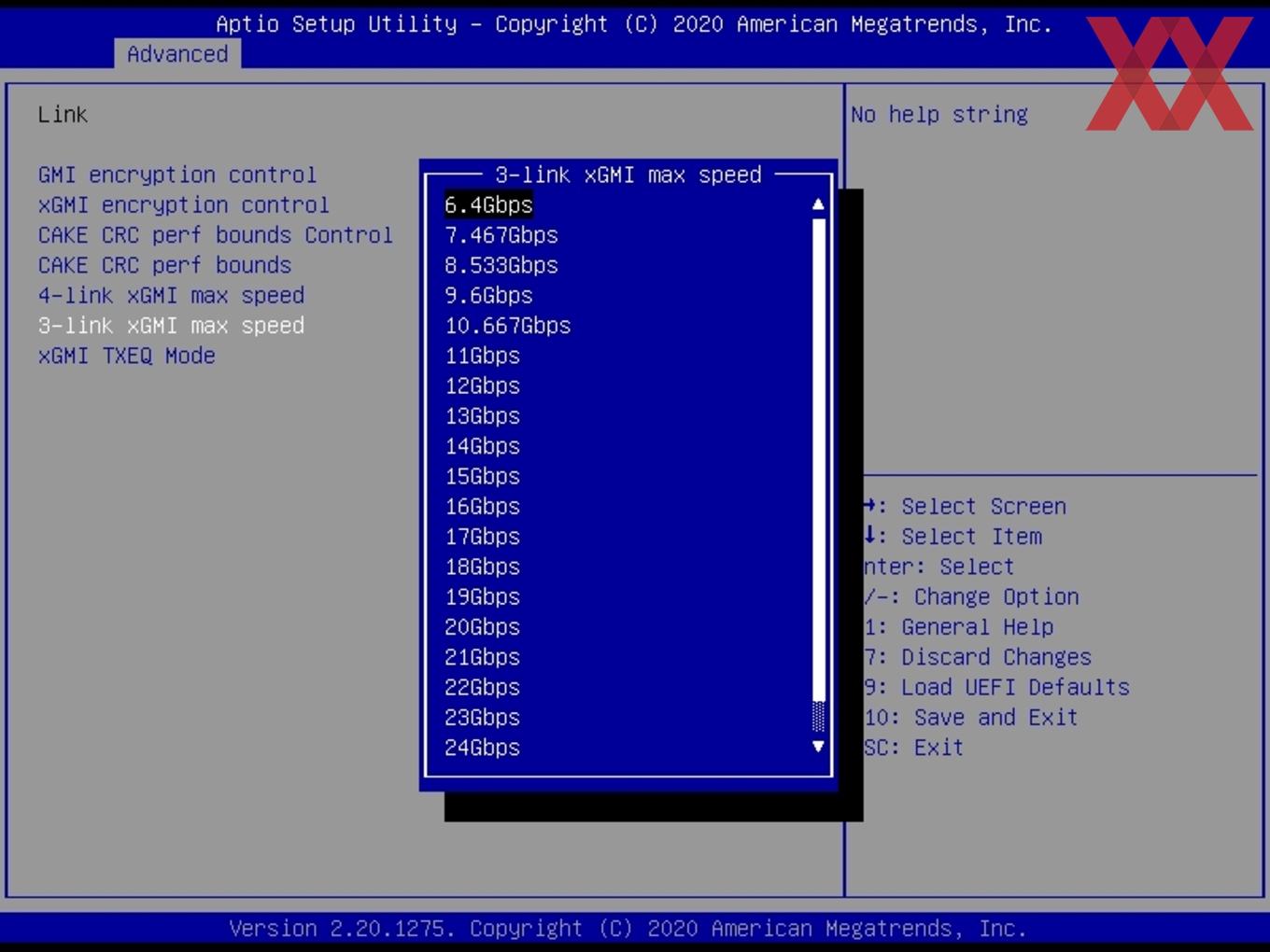Select the 15Gbps speed entry
Screen dimensions: 1270x952
(482, 476)
